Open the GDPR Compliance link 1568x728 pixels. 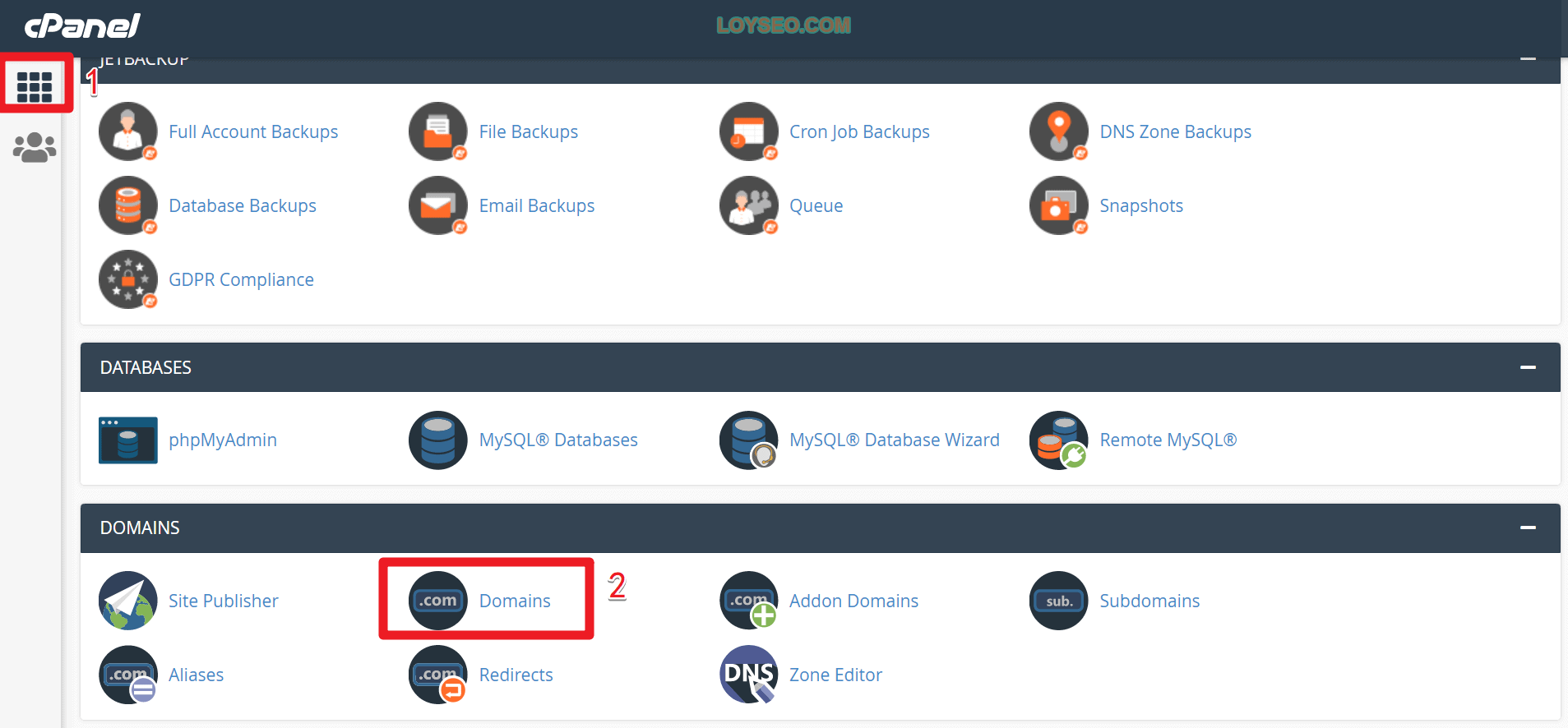241,279
